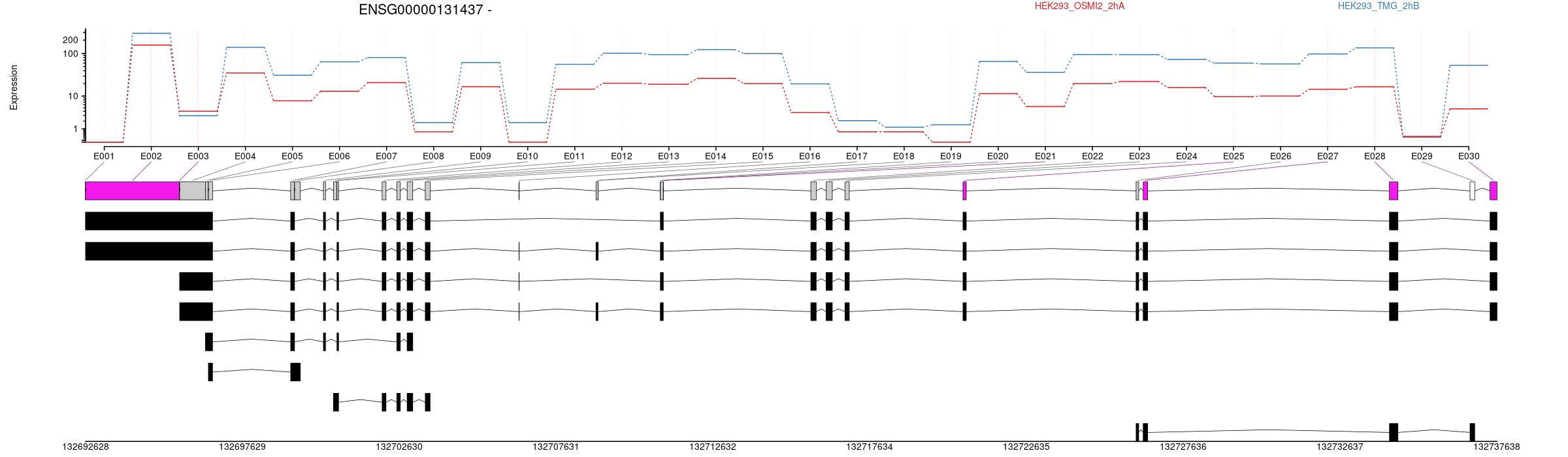Viewport: 1568px width, 457px height.
Task: Choose exon label E024
Action: pos(1186,156)
